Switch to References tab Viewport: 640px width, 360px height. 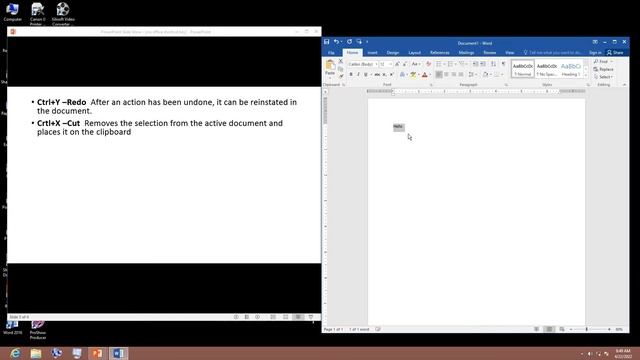pos(440,53)
